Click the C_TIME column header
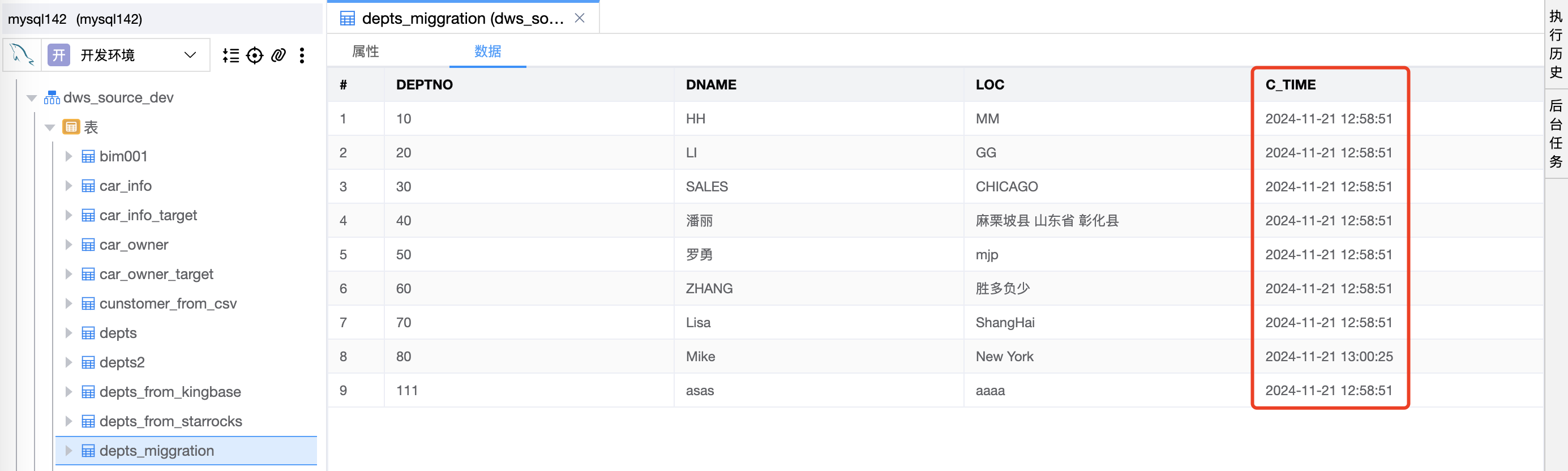 click(1290, 84)
